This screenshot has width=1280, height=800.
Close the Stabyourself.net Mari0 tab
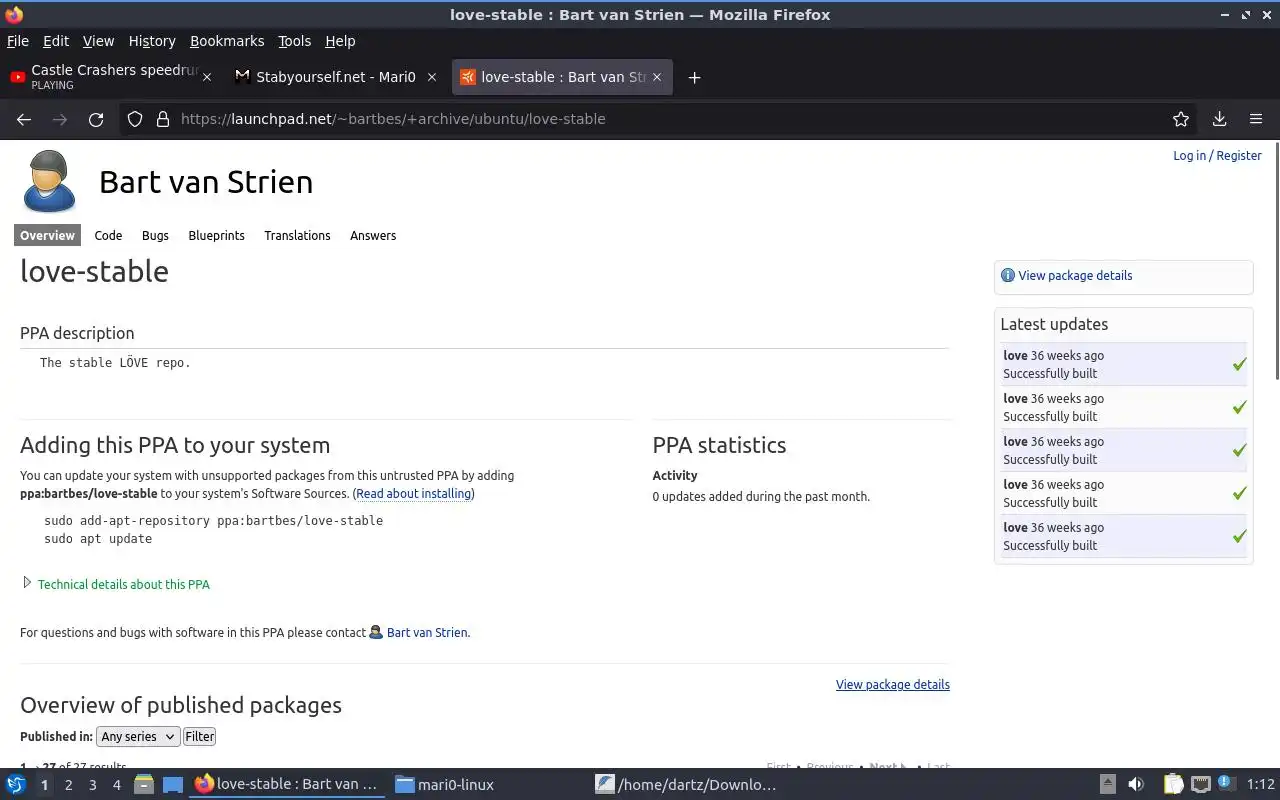[x=432, y=77]
